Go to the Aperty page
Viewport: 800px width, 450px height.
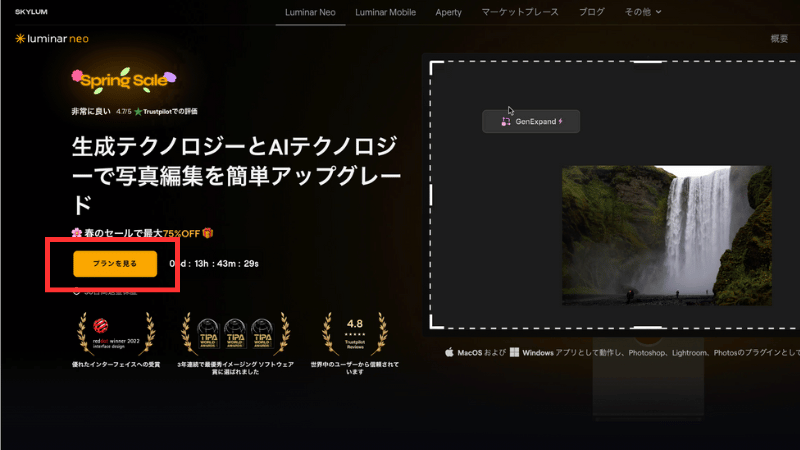pos(448,12)
